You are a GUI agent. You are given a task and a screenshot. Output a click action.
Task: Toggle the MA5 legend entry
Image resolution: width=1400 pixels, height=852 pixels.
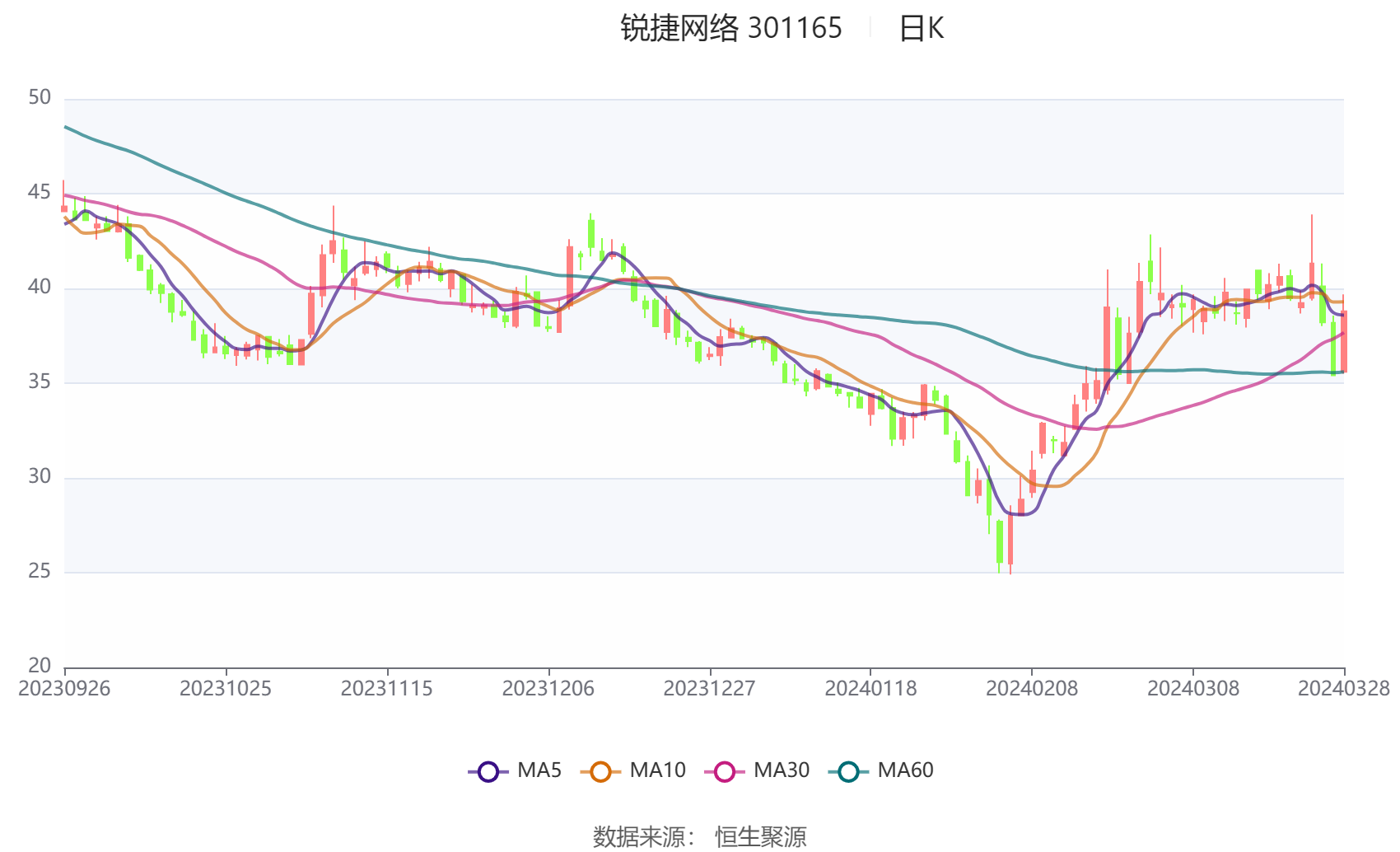click(515, 770)
